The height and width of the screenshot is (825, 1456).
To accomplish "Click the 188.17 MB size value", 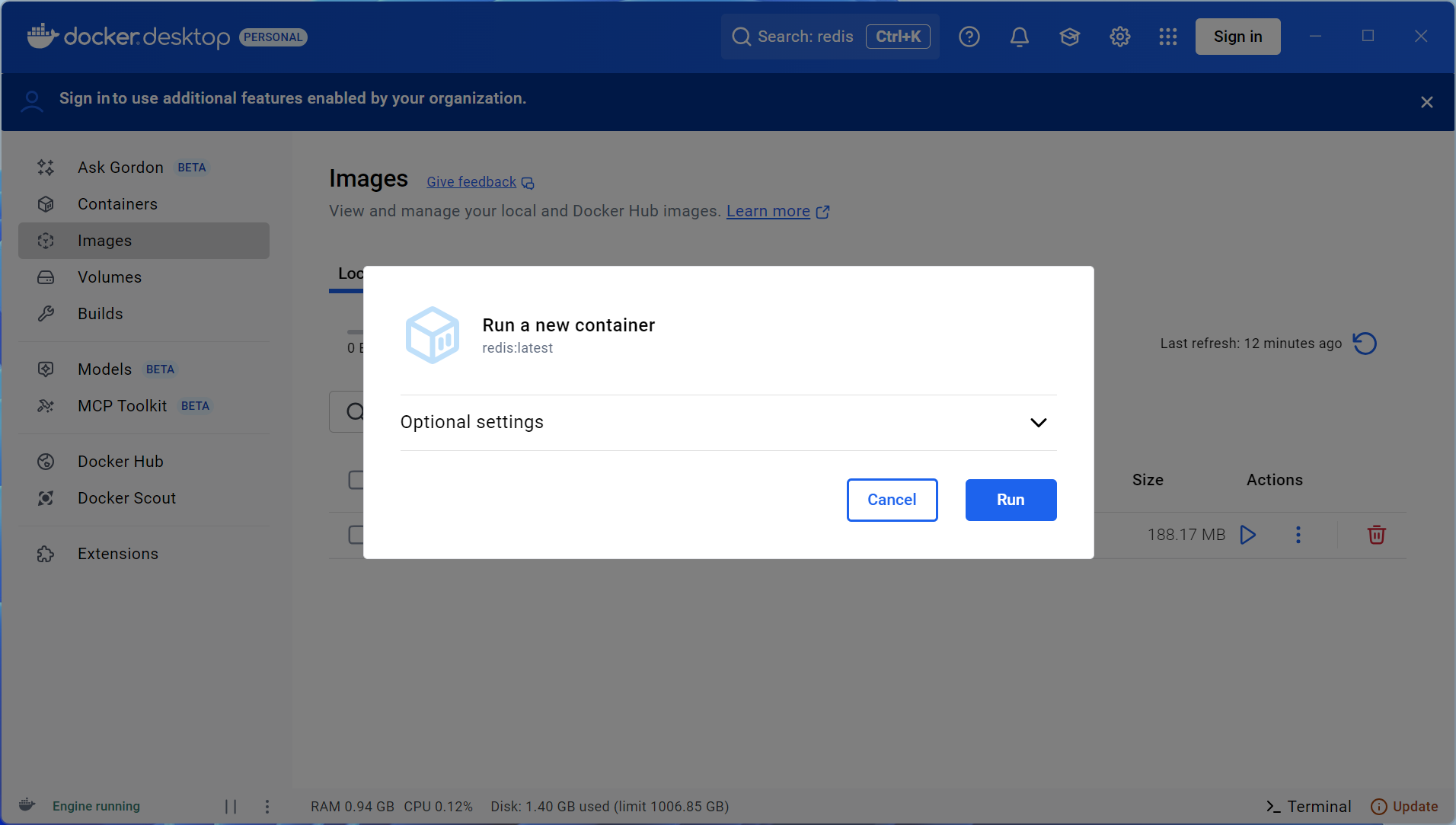I will pyautogui.click(x=1186, y=535).
